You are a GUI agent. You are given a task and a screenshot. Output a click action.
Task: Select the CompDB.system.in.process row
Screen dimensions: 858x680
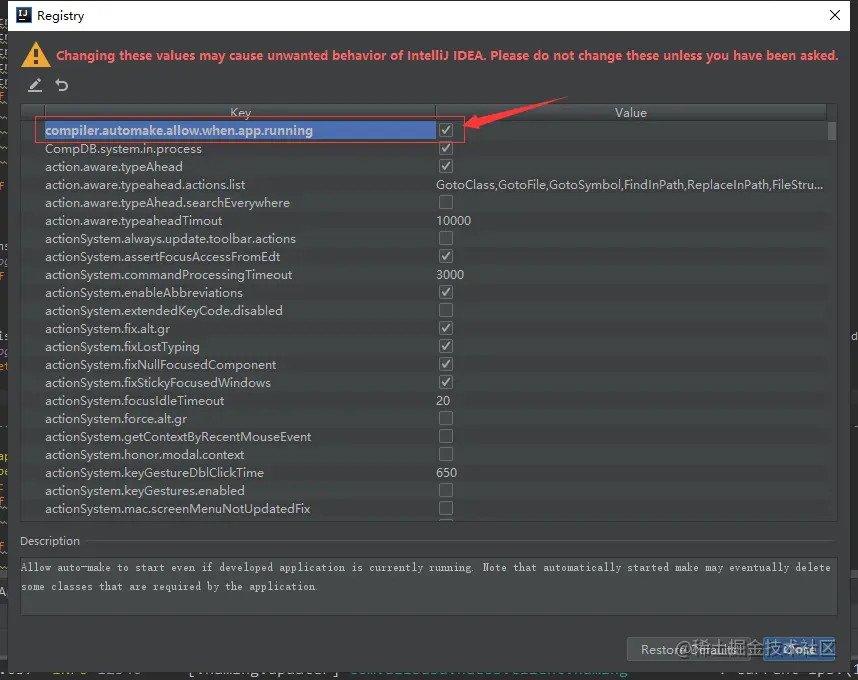click(123, 149)
